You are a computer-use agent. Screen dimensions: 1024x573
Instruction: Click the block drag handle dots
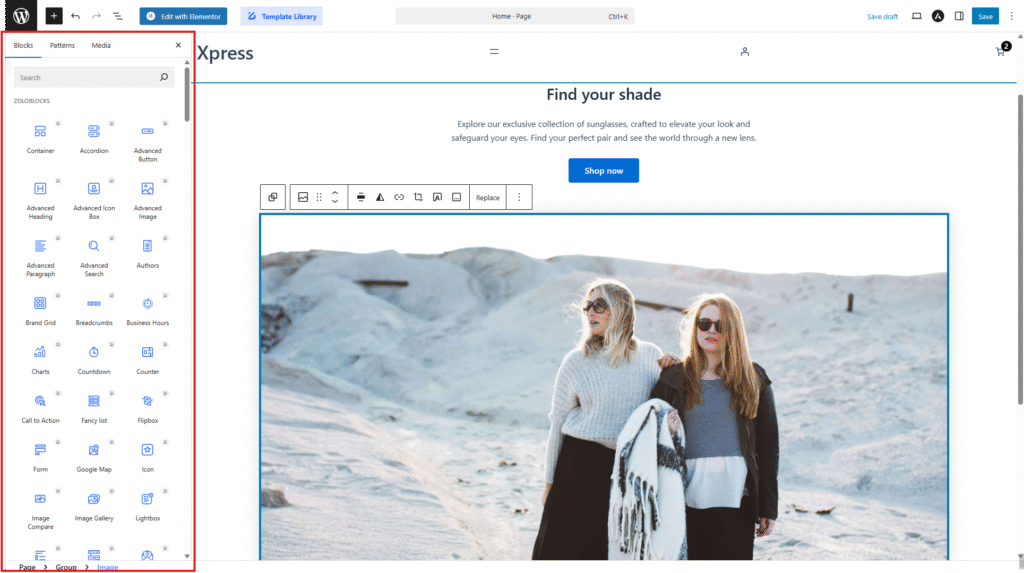[x=319, y=197]
